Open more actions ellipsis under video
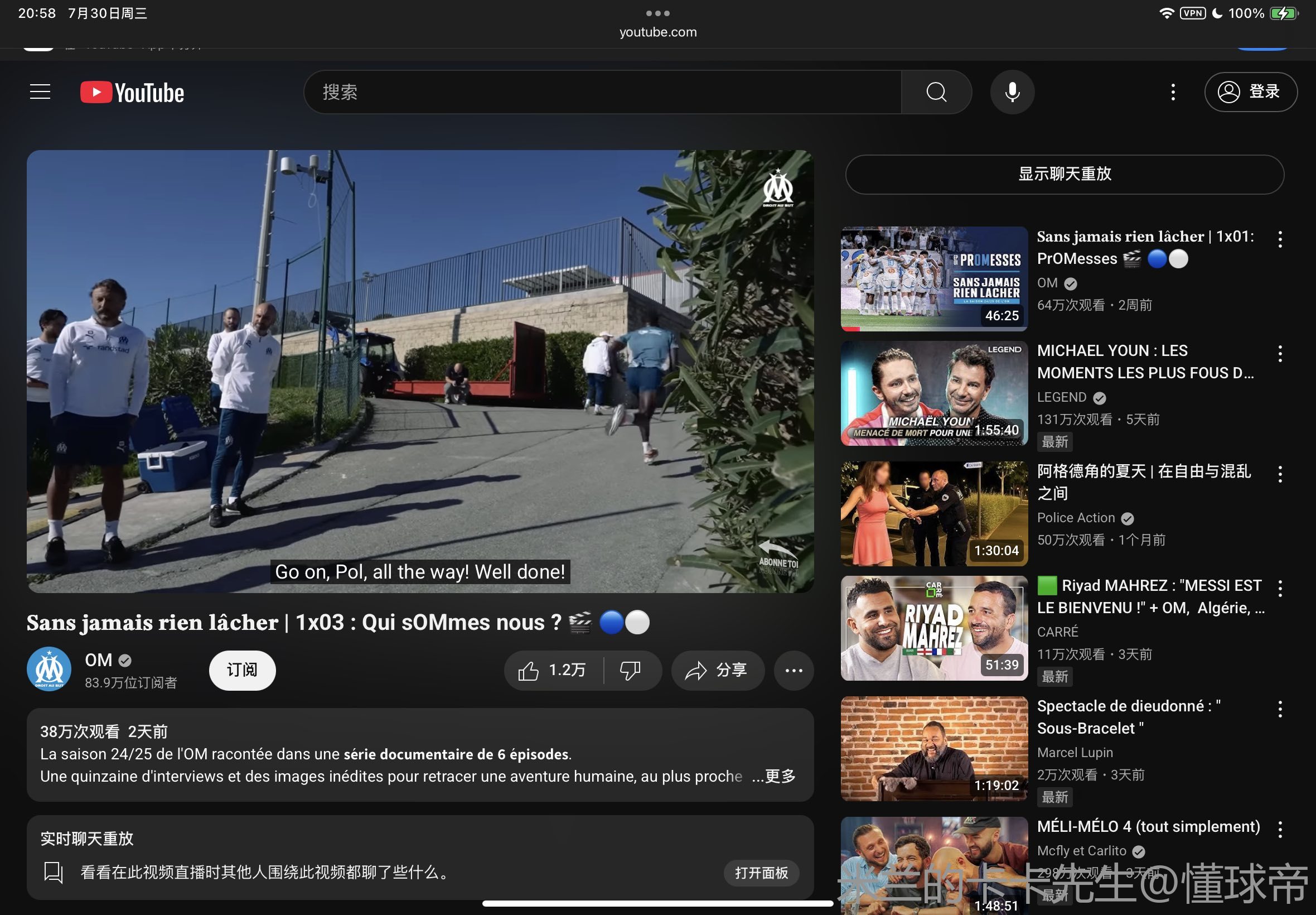The width and height of the screenshot is (1316, 915). (794, 670)
